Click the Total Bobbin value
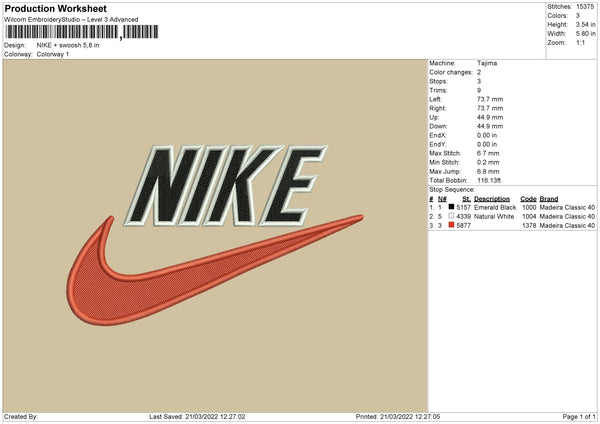The image size is (600, 424). coord(489,181)
